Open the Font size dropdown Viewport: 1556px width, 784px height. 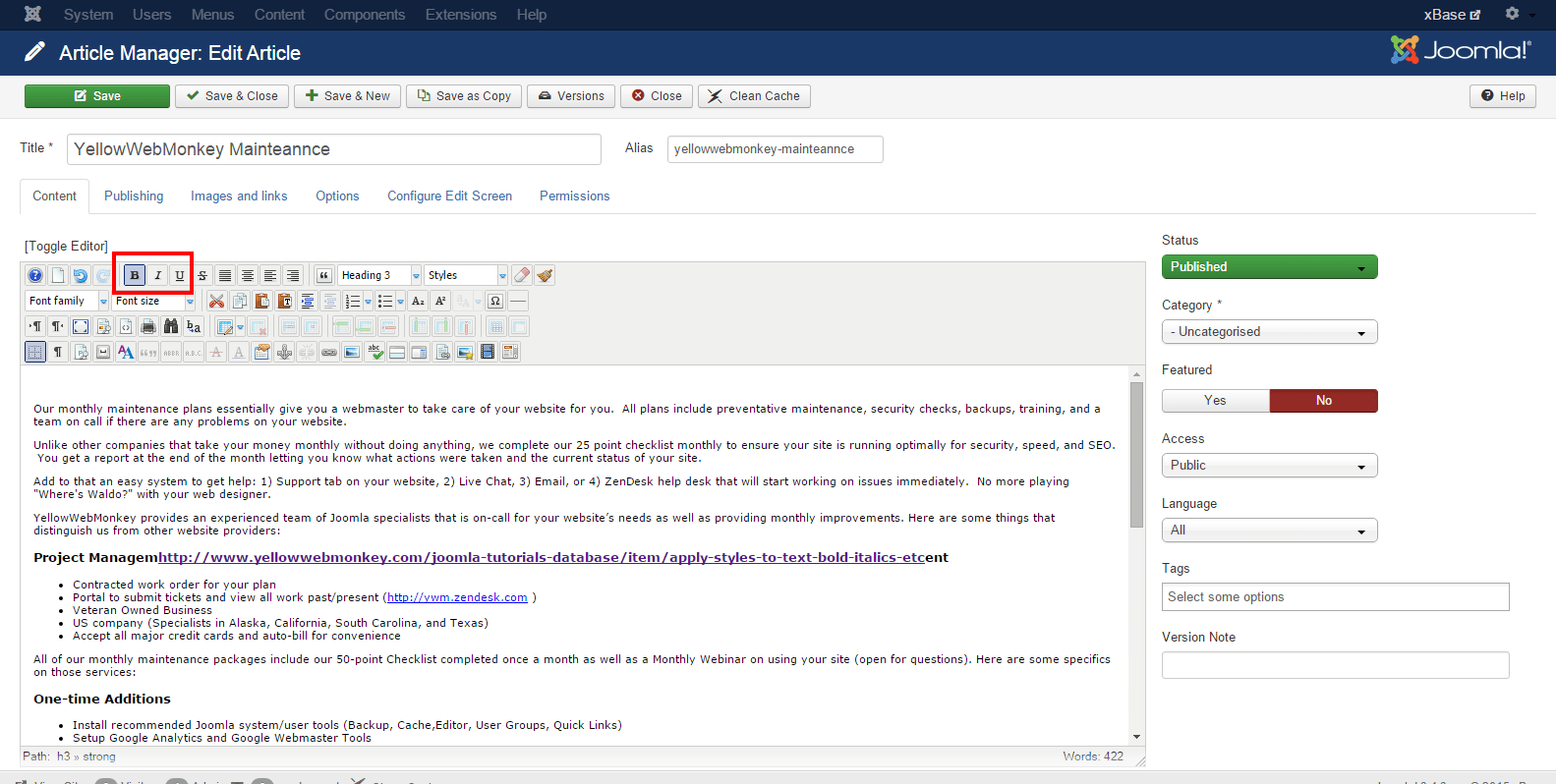pos(153,301)
